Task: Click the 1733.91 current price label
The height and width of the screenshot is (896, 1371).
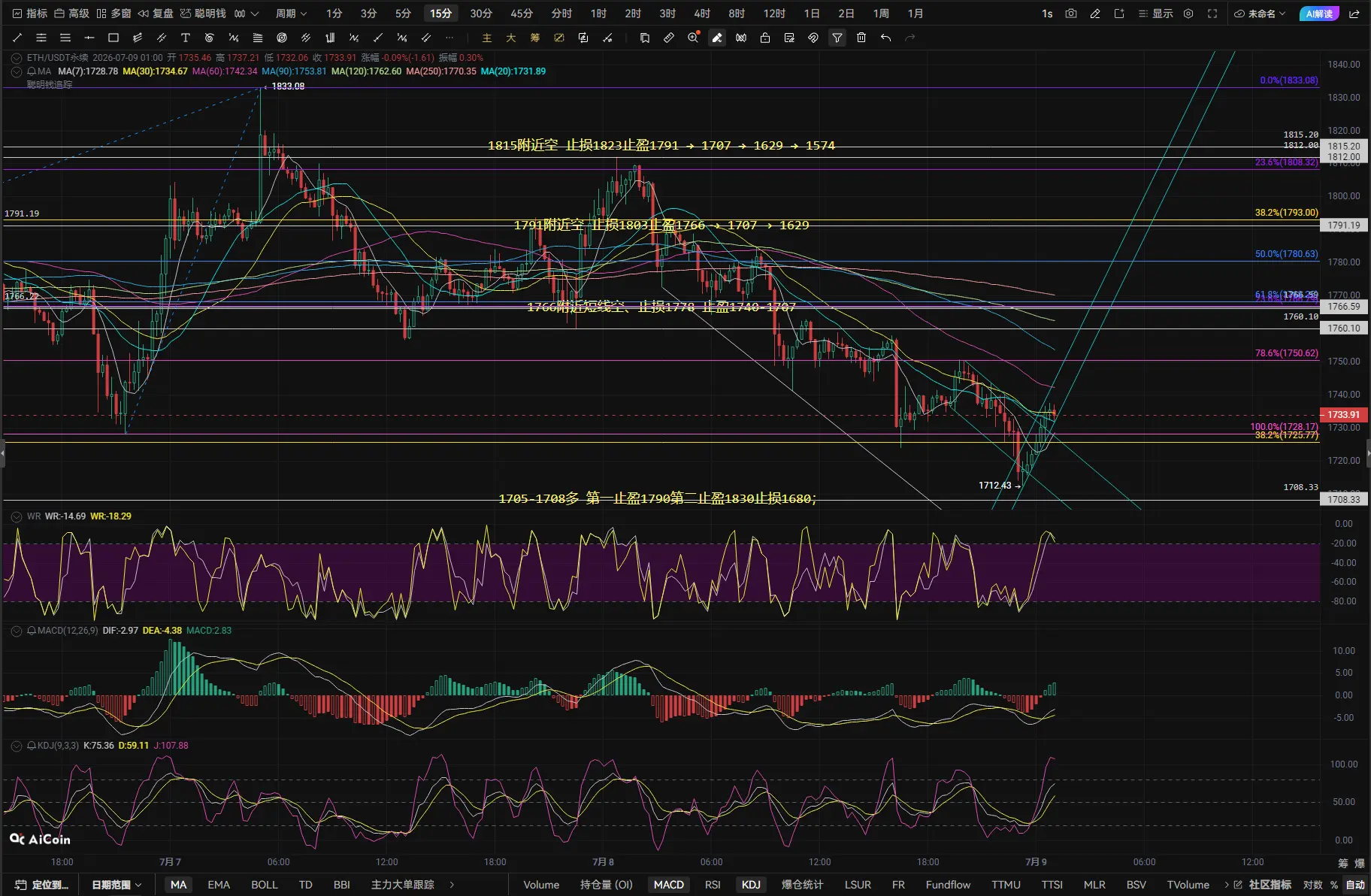Action: click(x=1343, y=415)
